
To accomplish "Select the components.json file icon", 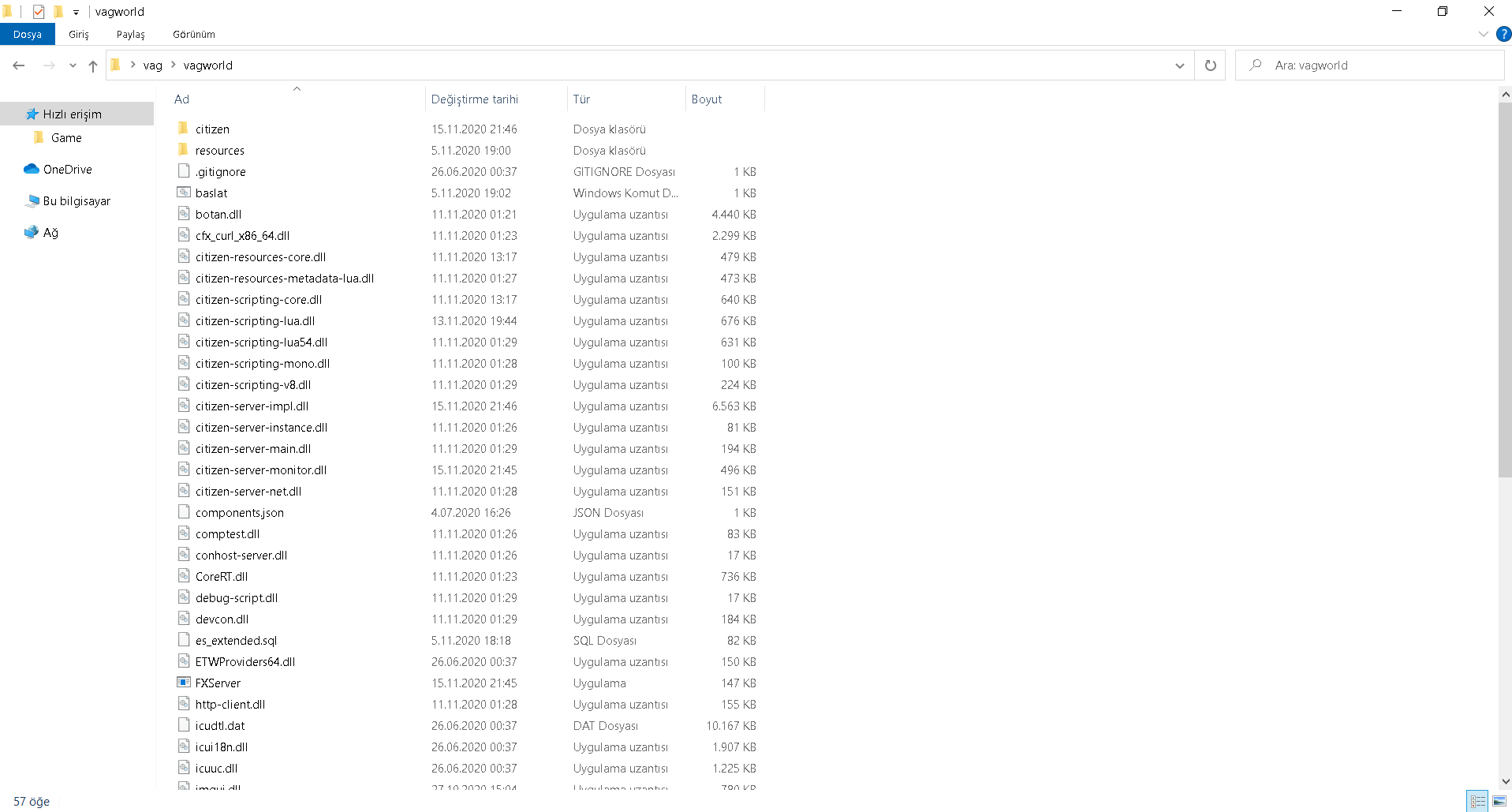I will pyautogui.click(x=183, y=512).
